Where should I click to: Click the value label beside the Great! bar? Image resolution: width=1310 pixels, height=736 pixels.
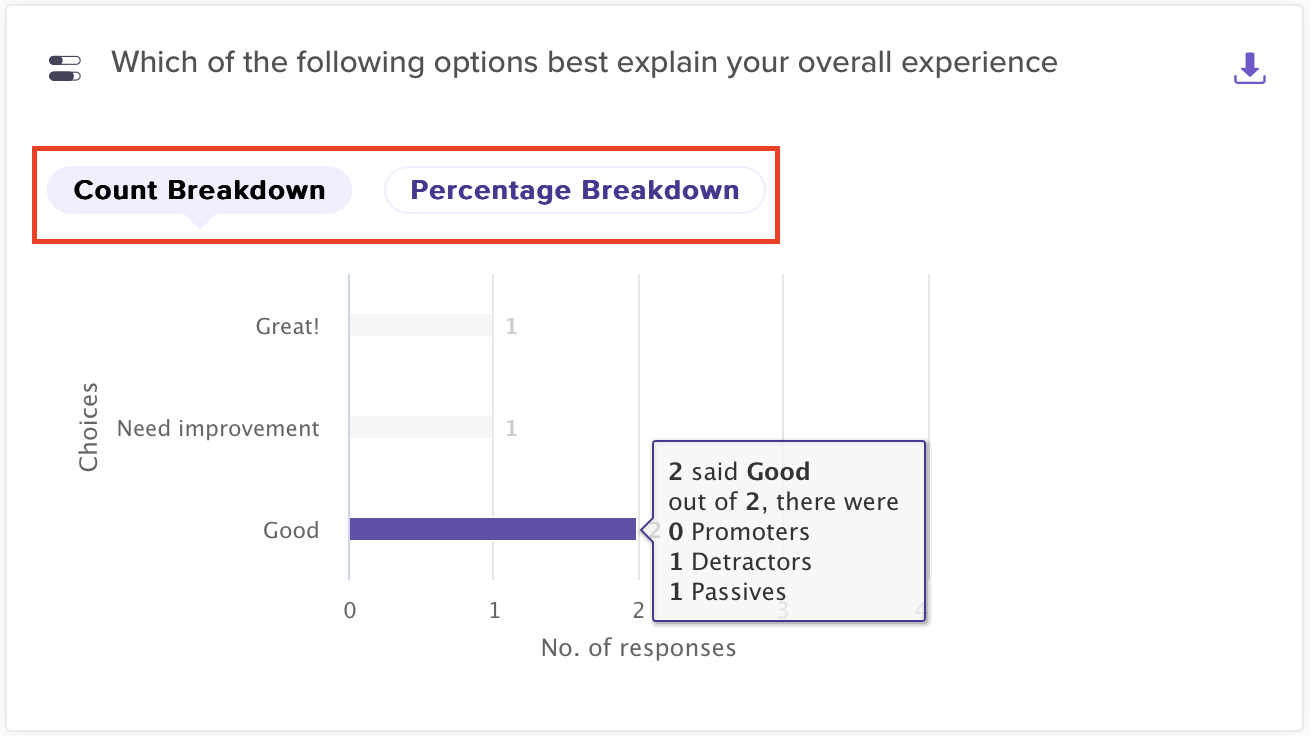coord(511,326)
